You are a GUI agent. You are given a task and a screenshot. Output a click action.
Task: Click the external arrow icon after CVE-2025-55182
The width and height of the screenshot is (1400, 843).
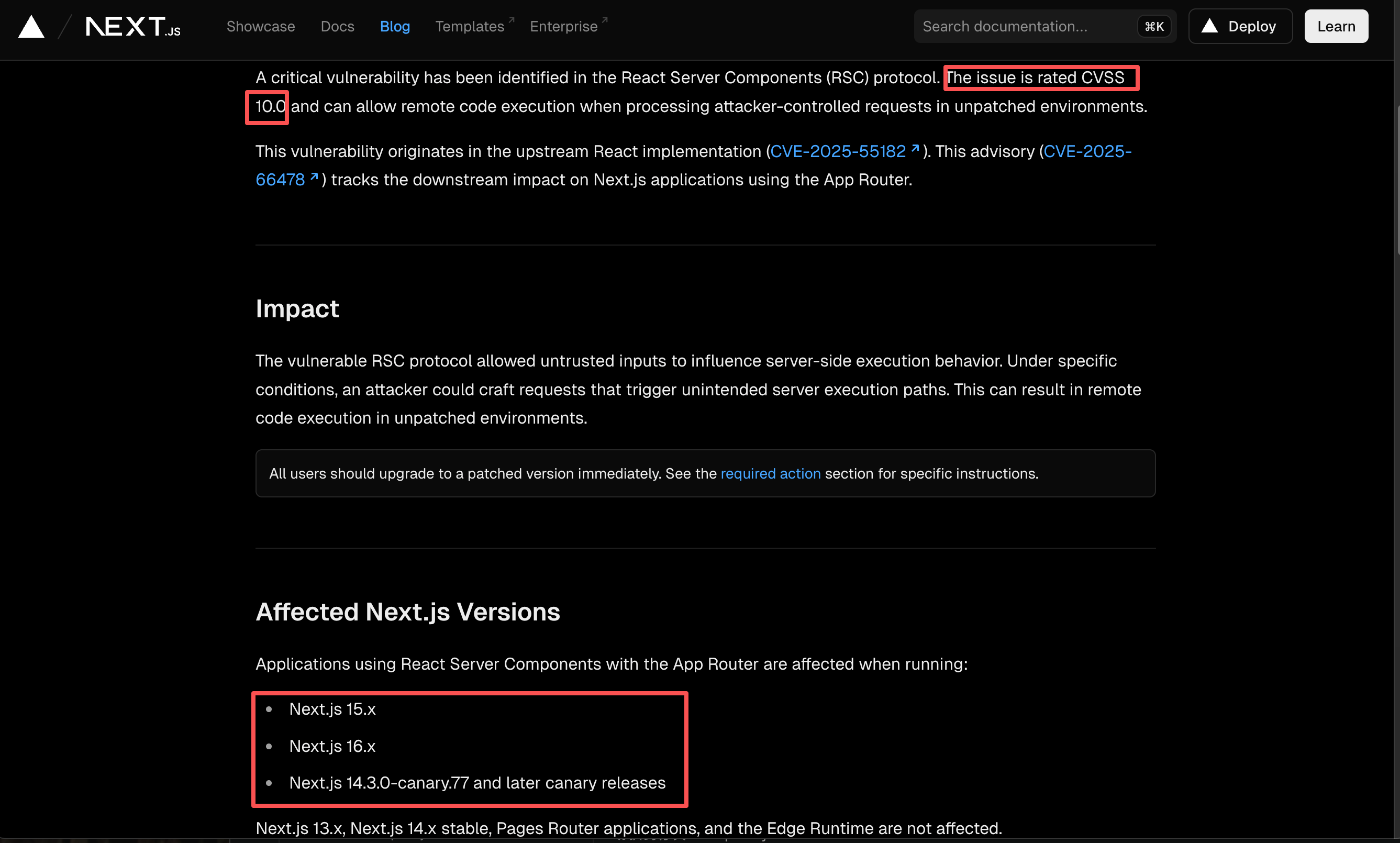click(915, 148)
